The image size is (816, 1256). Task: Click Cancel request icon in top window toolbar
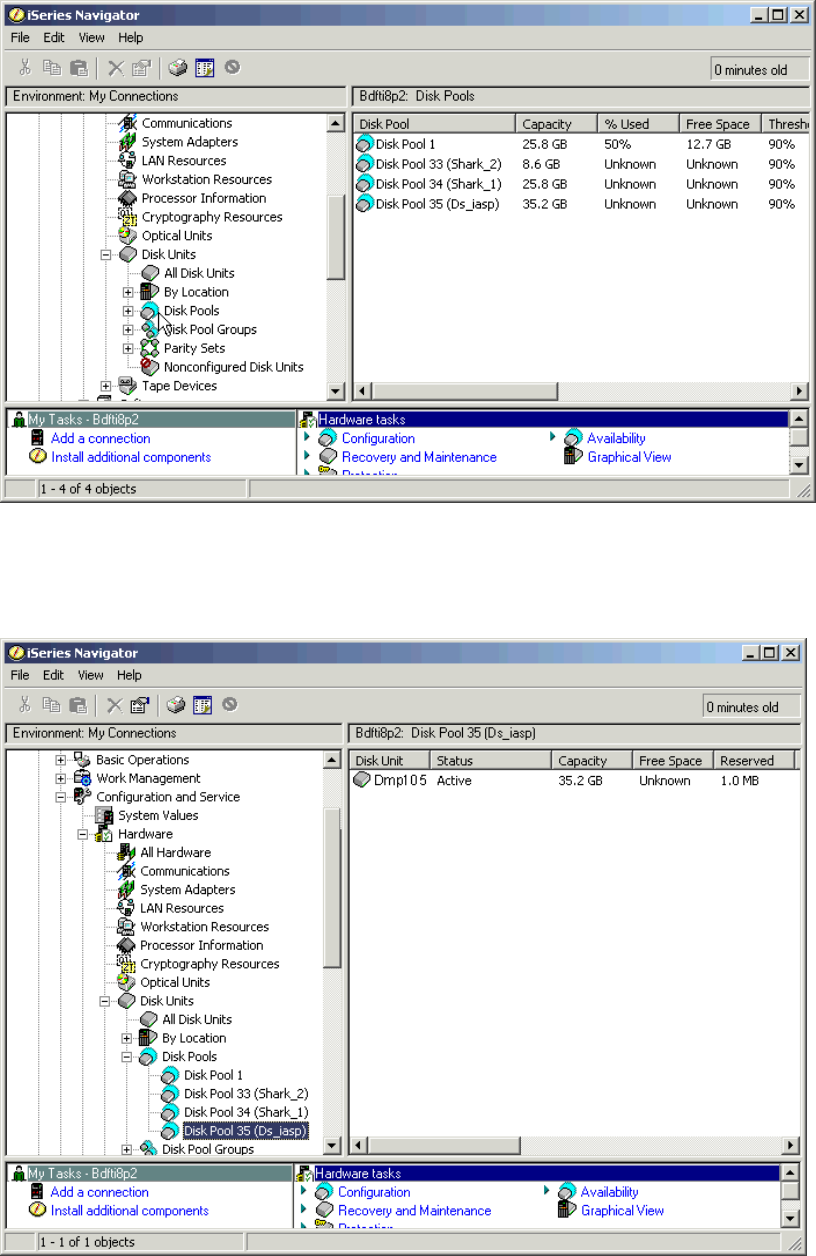(232, 68)
